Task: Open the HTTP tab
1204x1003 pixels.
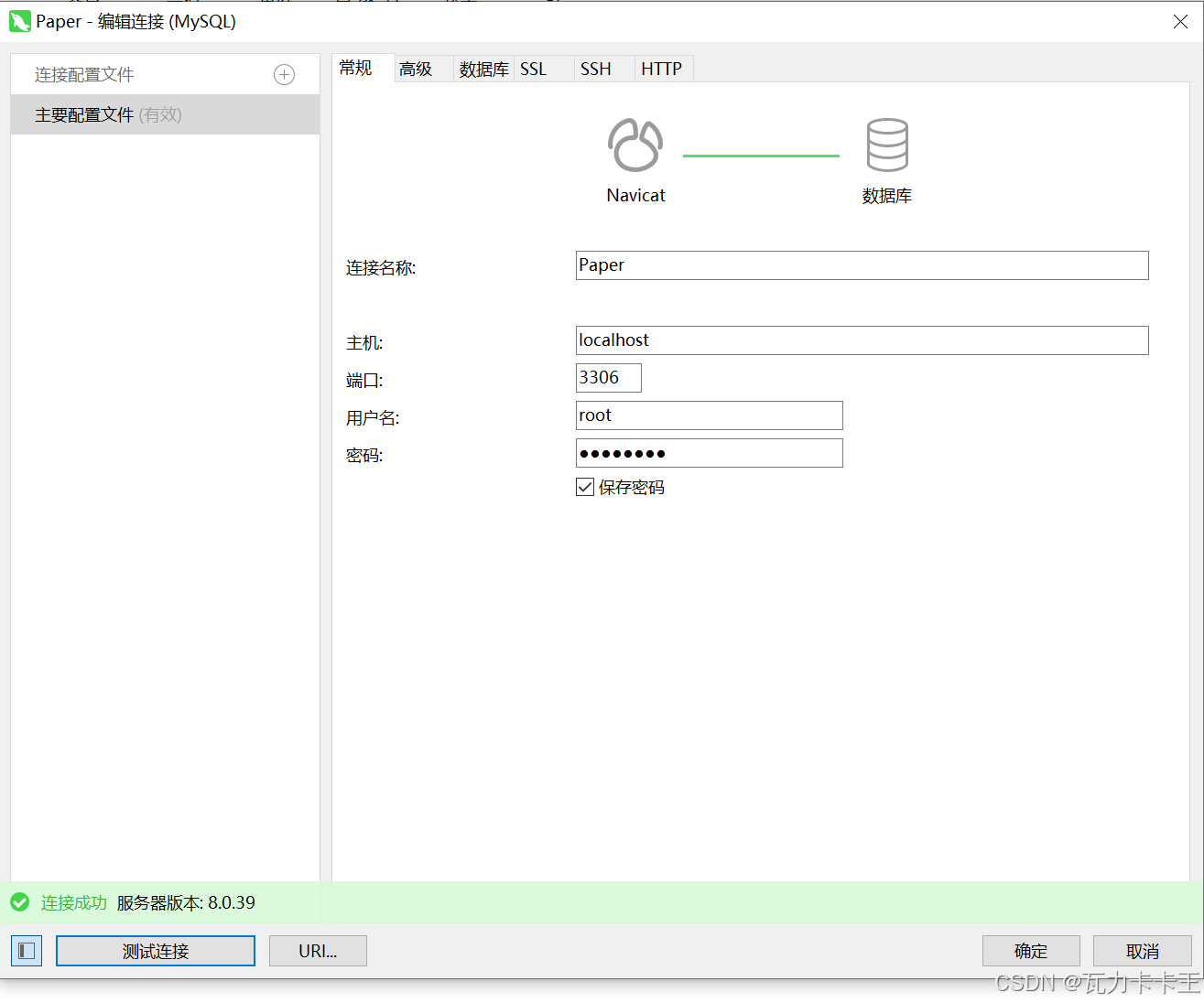Action: click(x=664, y=69)
